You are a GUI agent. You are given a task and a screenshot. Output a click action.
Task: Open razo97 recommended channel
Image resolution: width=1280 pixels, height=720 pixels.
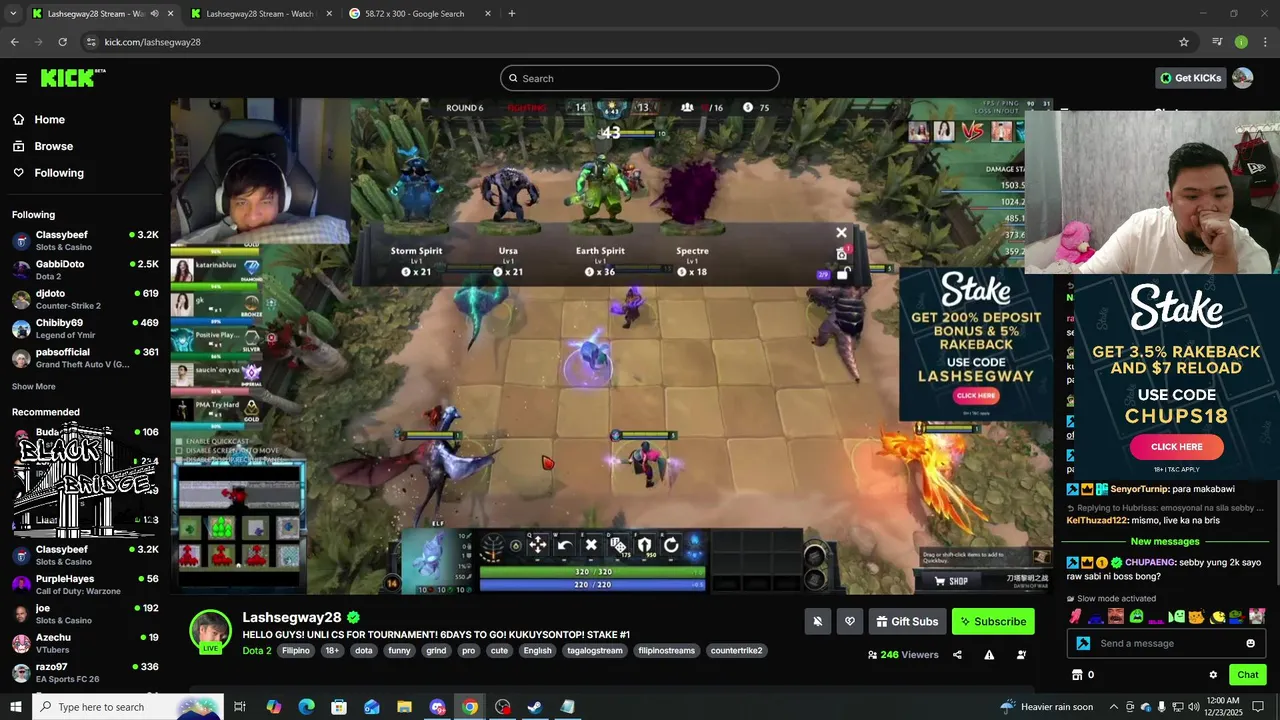point(85,672)
